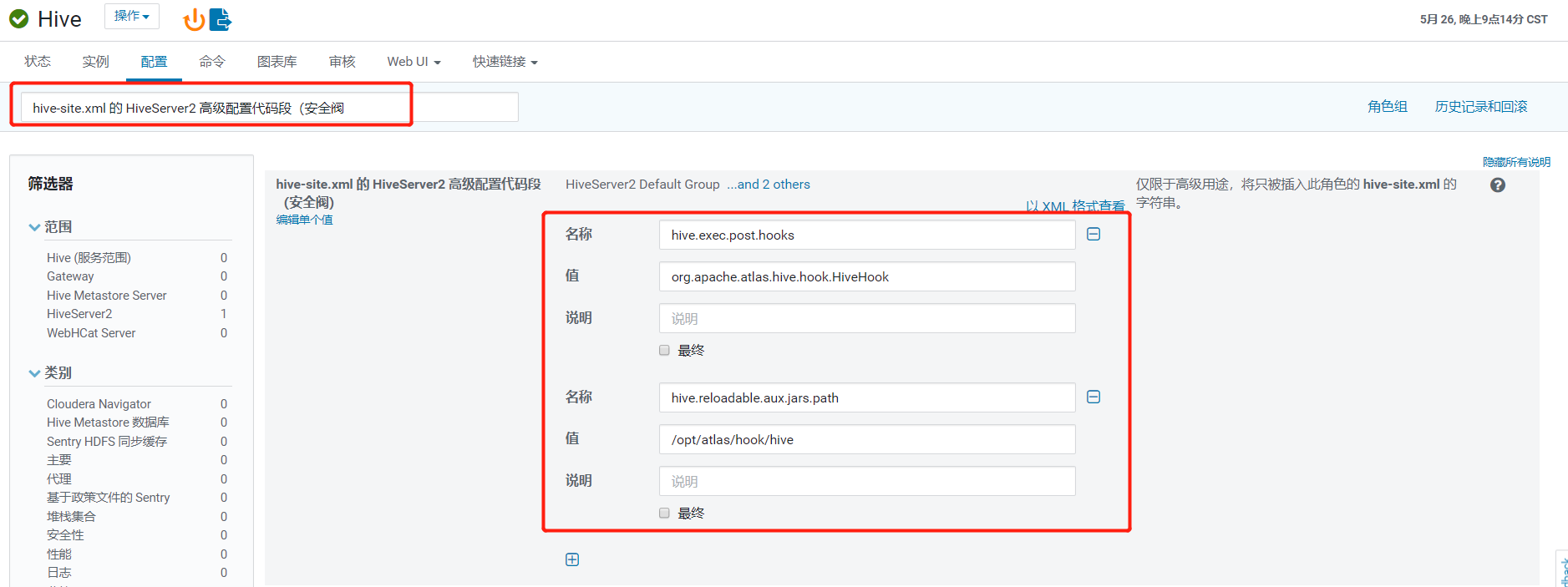Filter by 安全性 category
Viewport: 1568px width, 587px height.
[65, 535]
